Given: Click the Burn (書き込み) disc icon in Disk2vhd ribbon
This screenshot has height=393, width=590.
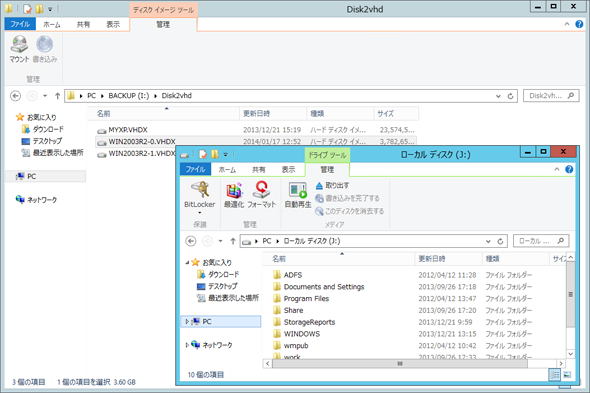Looking at the screenshot, I should point(45,49).
